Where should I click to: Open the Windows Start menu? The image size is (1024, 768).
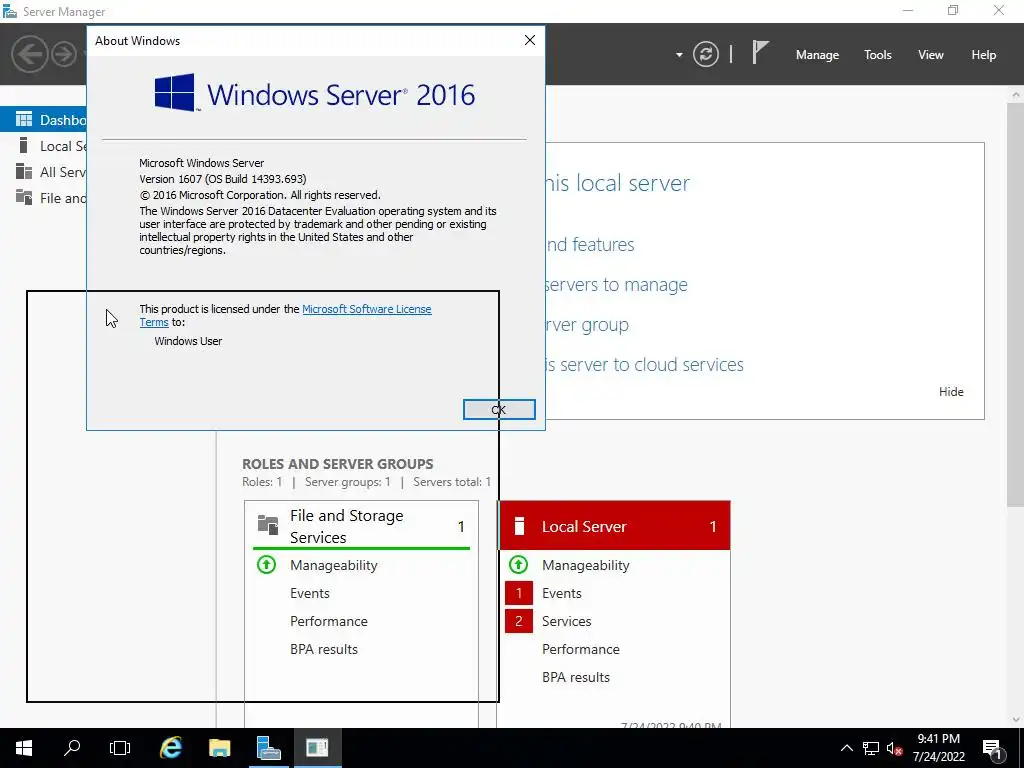24,748
